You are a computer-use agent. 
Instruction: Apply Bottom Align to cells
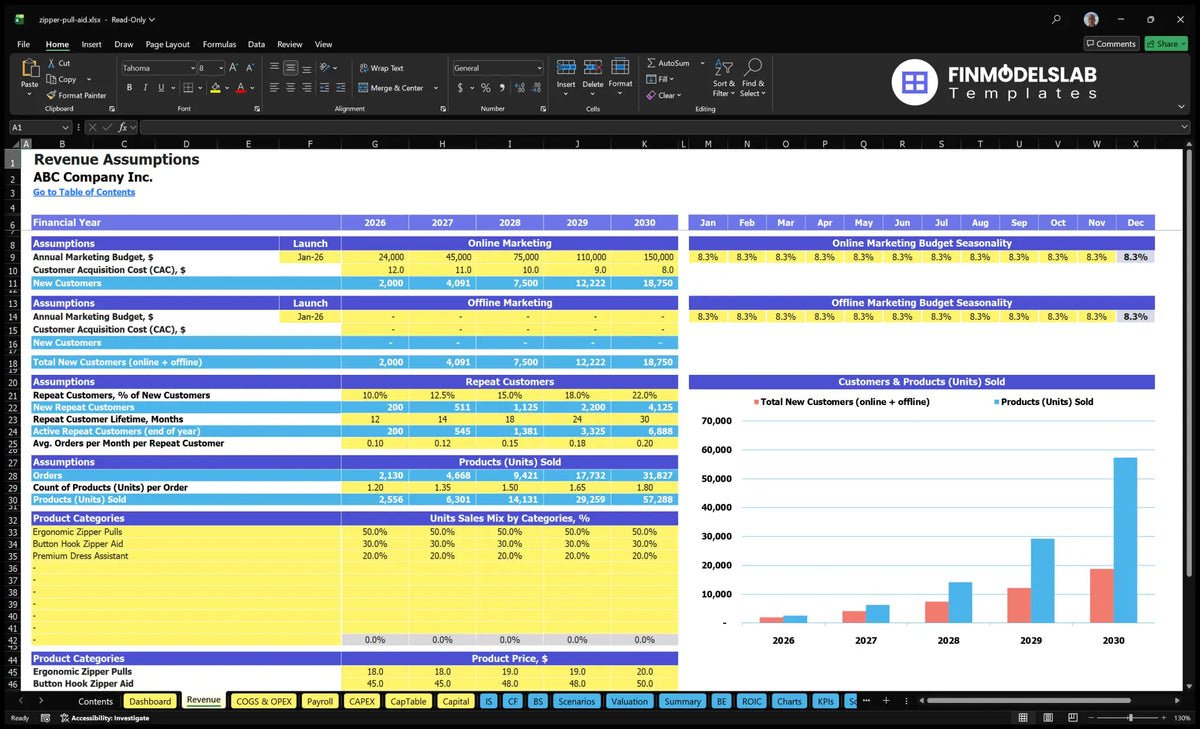(306, 68)
